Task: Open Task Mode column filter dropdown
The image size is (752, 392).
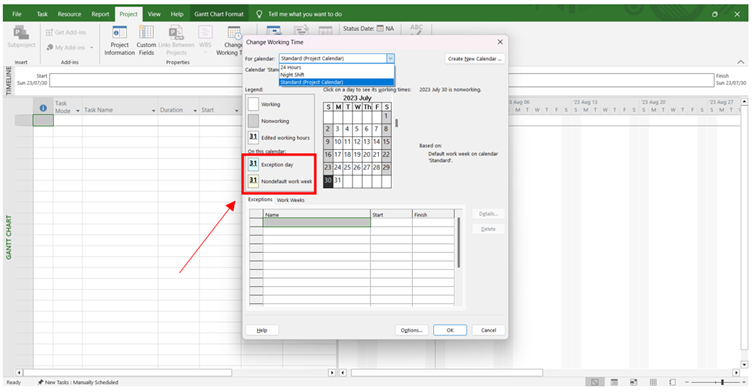Action: point(78,111)
